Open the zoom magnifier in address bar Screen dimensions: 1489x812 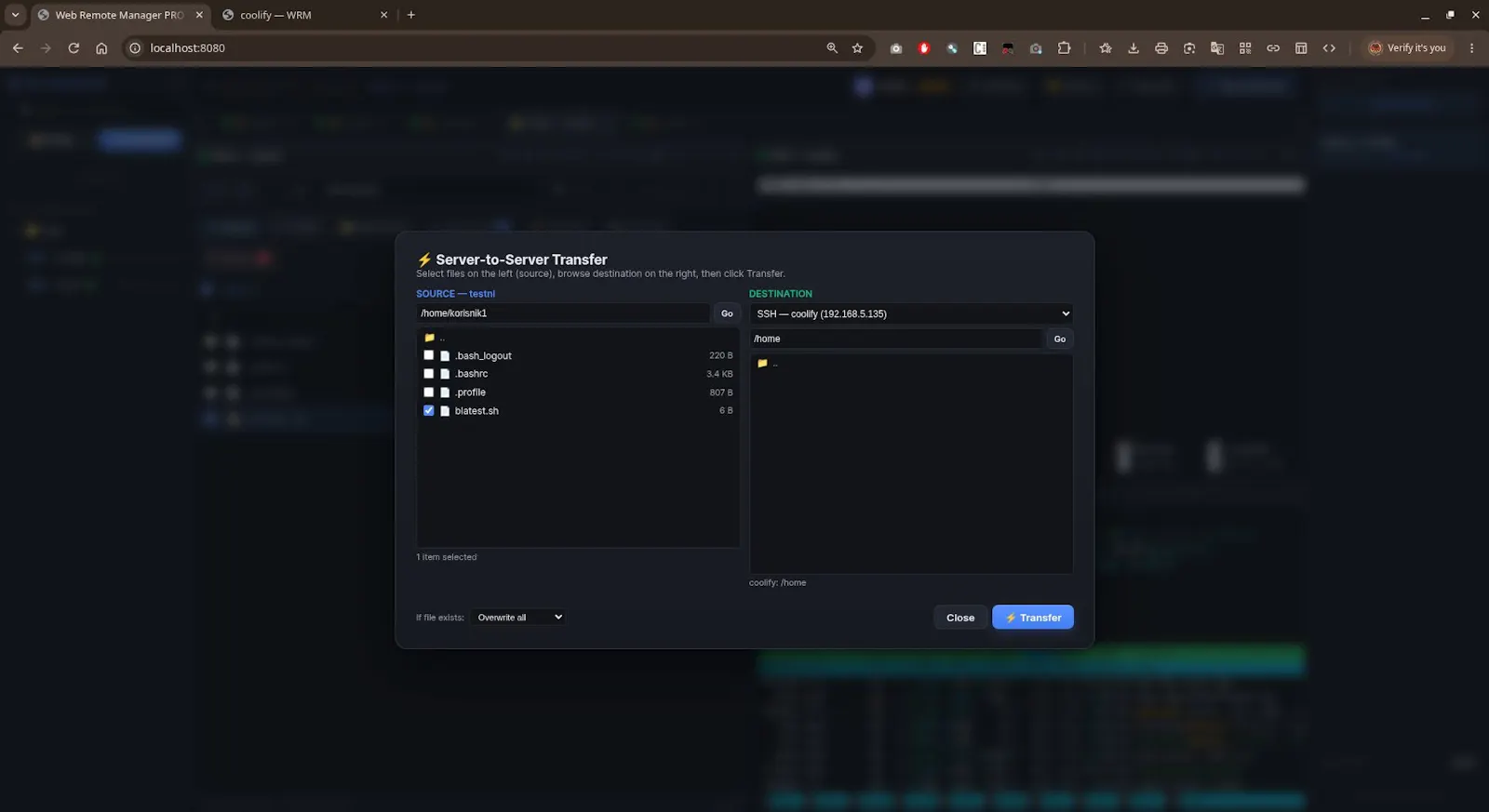(832, 48)
